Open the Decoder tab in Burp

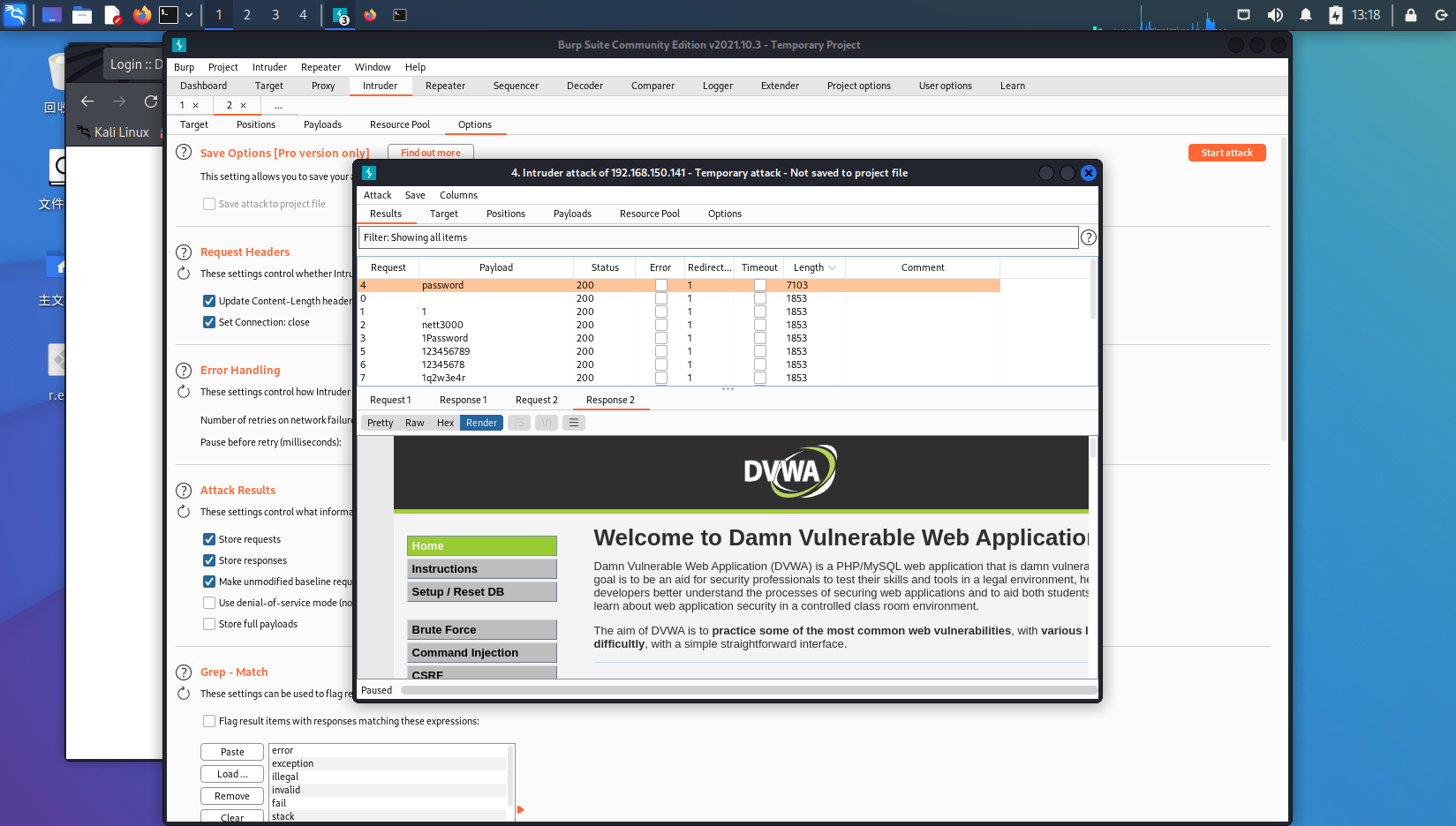coord(585,86)
